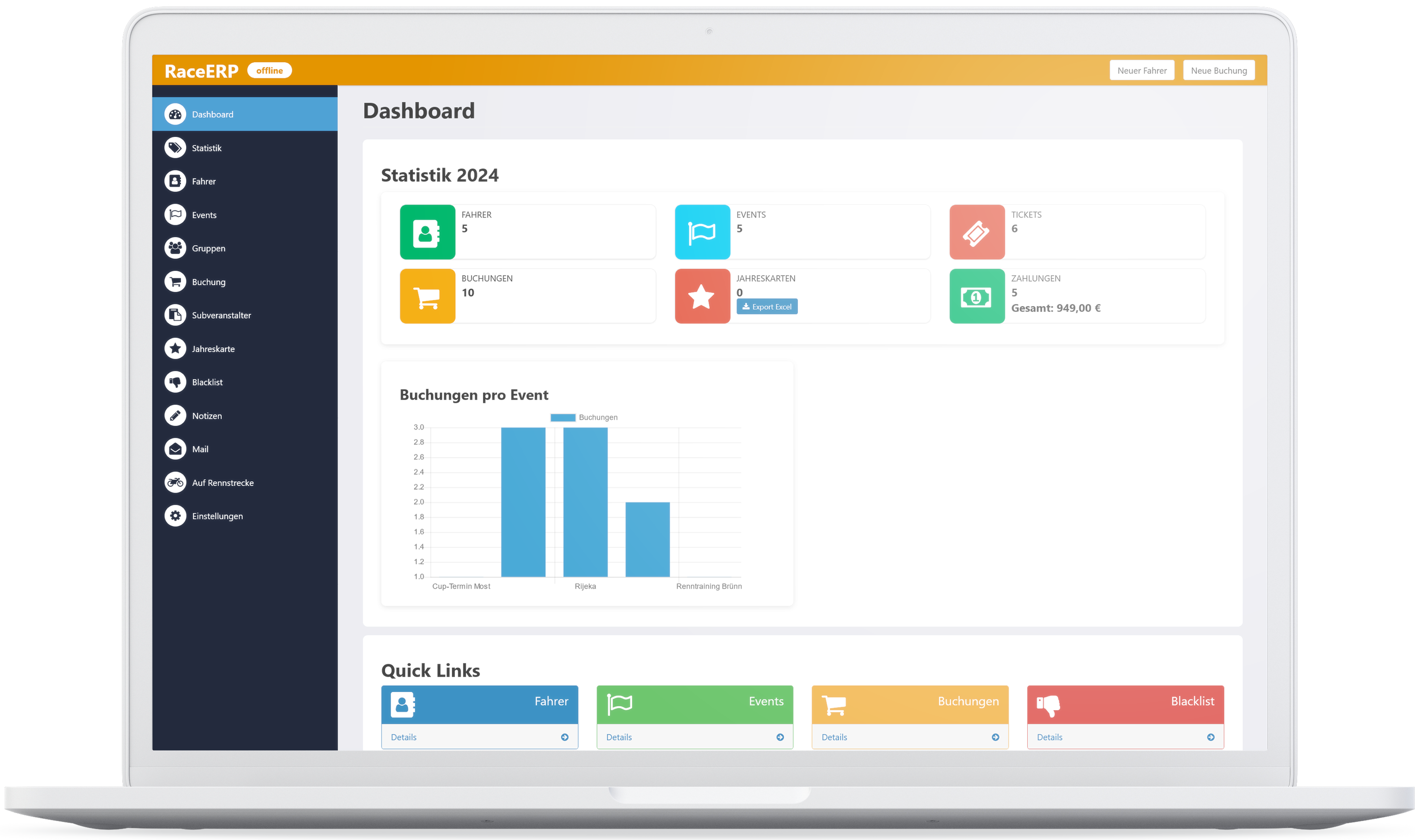Click the red Jahreskarten star tile
Viewport: 1415px width, 840px height.
point(702,296)
